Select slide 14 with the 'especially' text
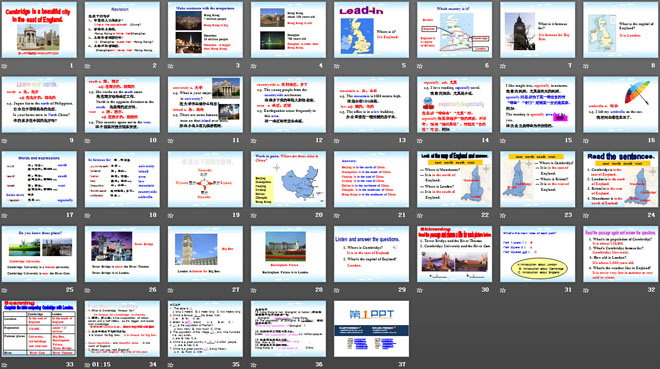The width and height of the screenshot is (660, 369). pos(455,104)
